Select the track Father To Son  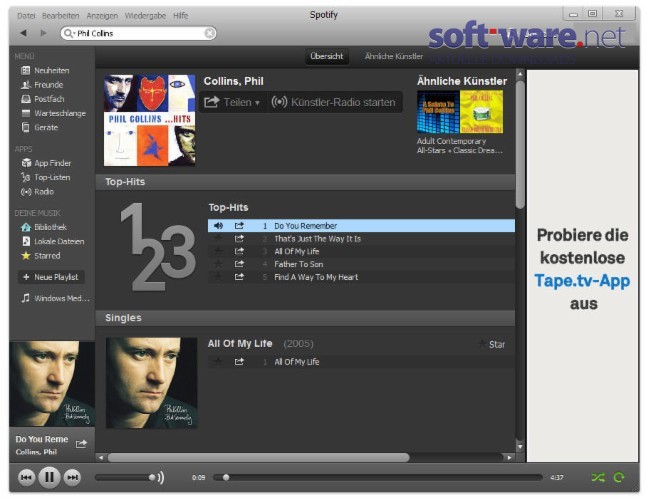[x=361, y=264]
